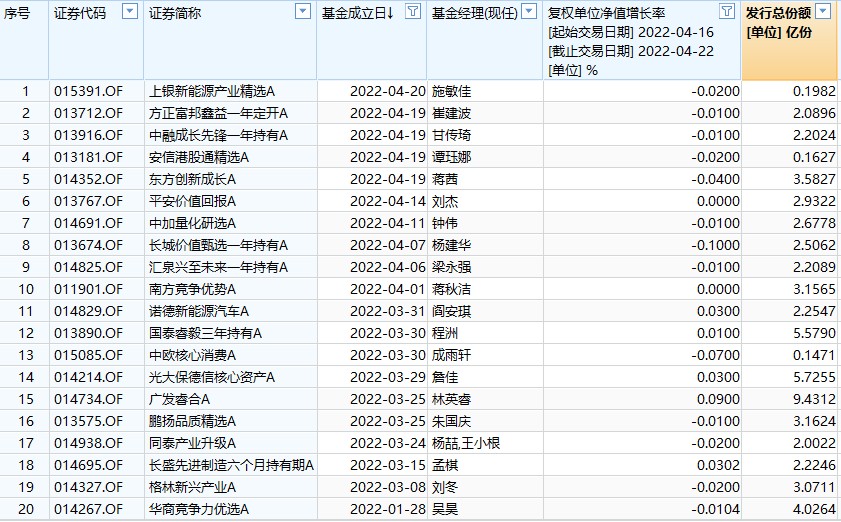
Task: Select managers 杨喆,王小根
Action: click(x=466, y=443)
